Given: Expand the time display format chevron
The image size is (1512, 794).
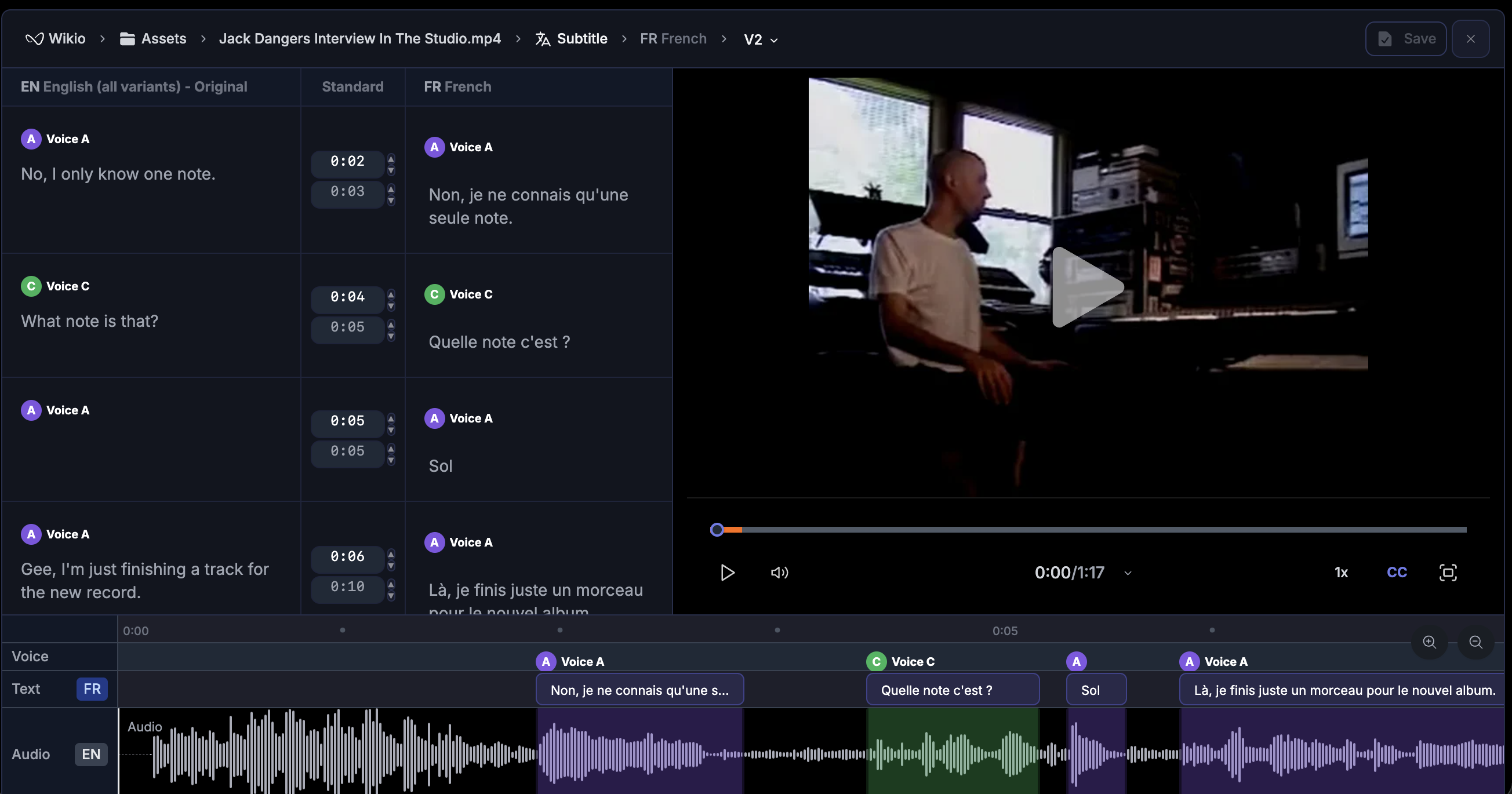Looking at the screenshot, I should (1128, 573).
